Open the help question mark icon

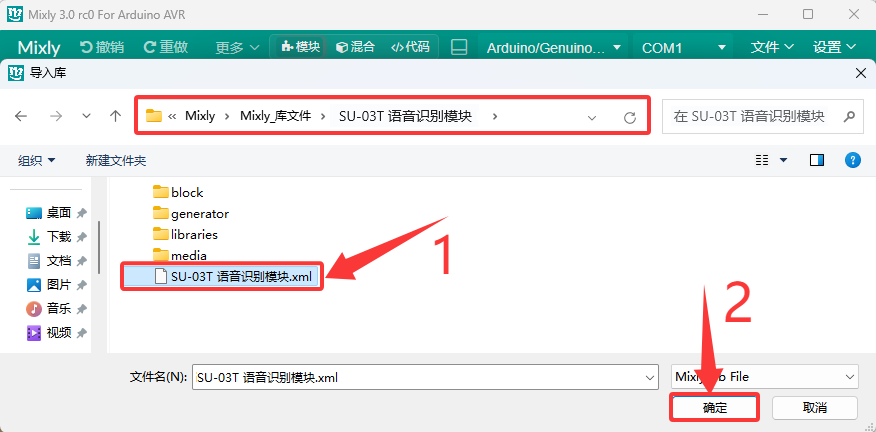tap(852, 160)
